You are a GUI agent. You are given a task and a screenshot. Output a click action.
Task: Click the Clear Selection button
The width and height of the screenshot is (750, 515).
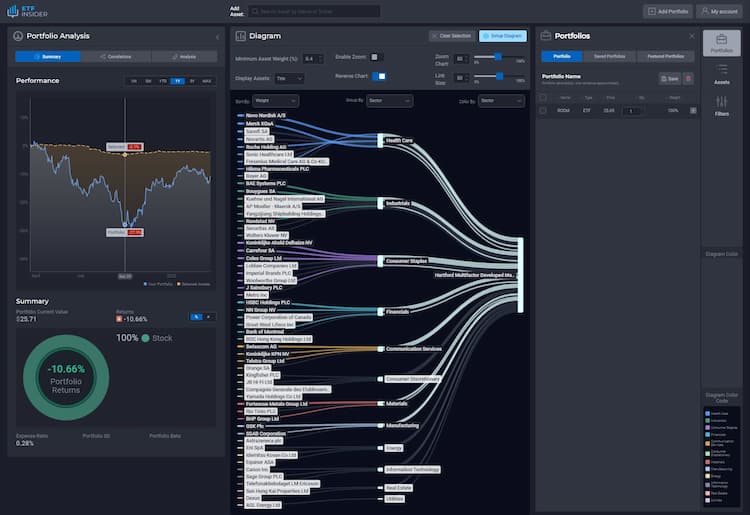click(x=452, y=36)
